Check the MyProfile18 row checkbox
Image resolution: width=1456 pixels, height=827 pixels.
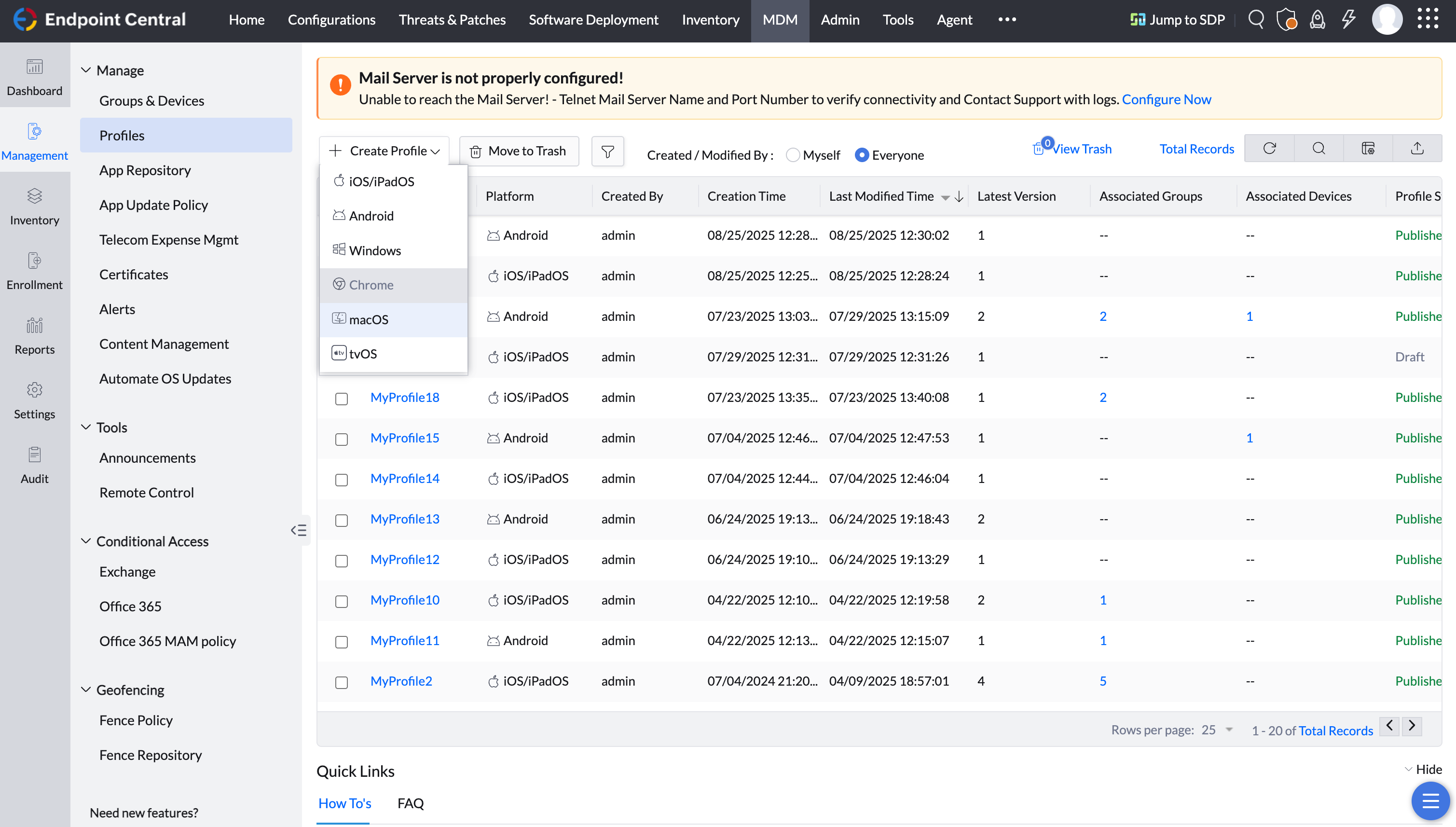tap(341, 398)
